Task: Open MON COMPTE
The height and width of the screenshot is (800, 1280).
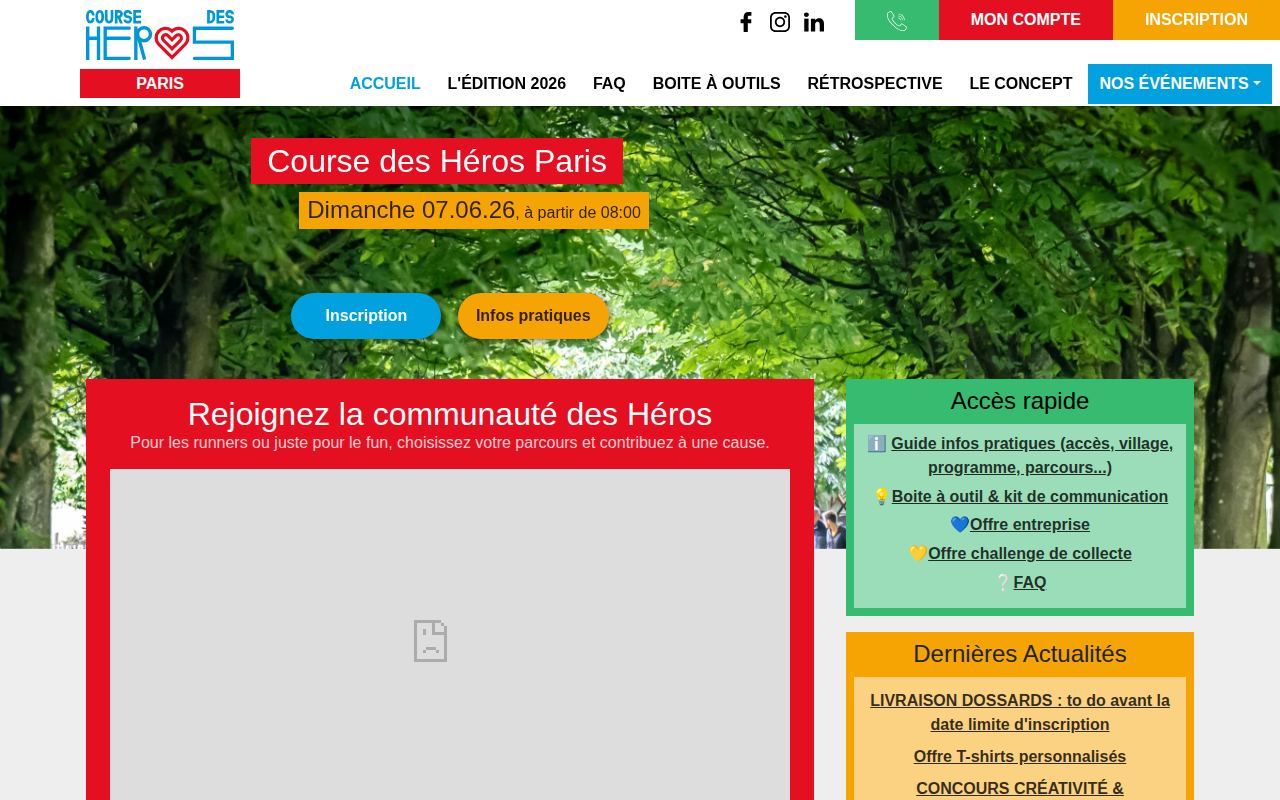Action: (x=1026, y=20)
